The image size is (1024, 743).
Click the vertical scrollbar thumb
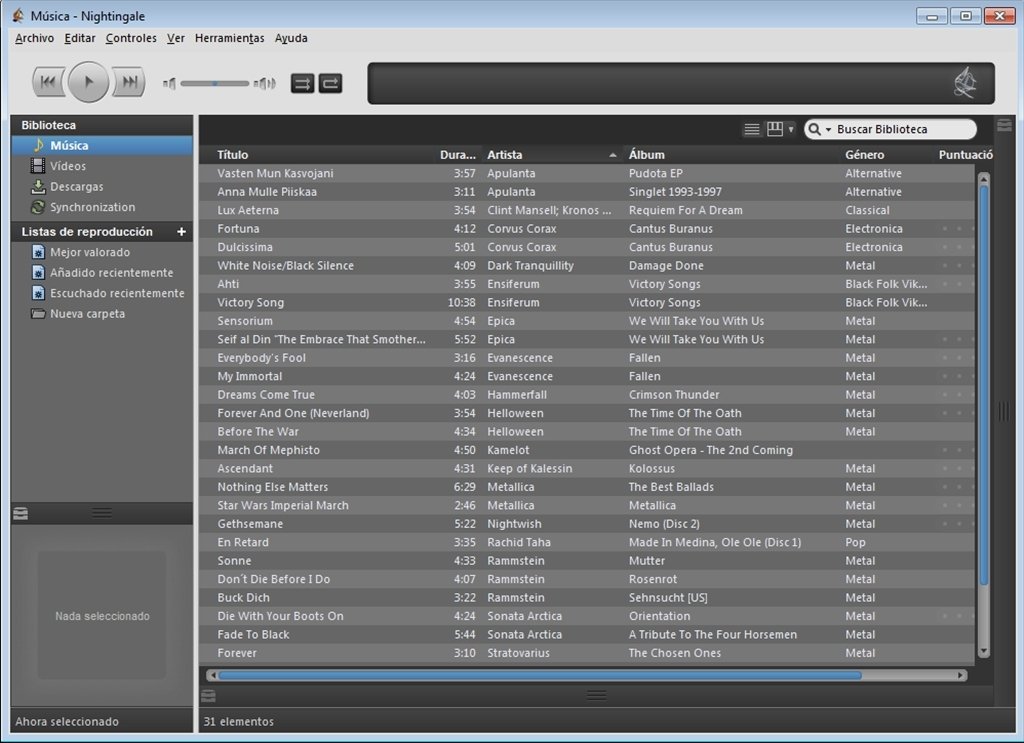tap(984, 385)
